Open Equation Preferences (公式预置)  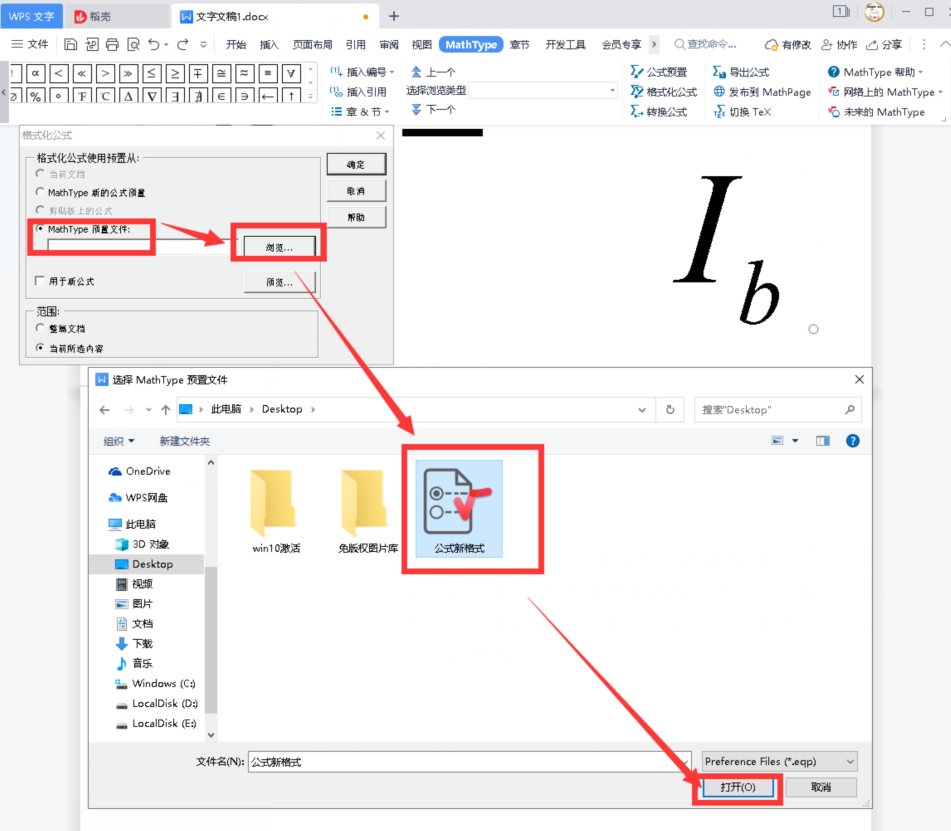point(659,72)
